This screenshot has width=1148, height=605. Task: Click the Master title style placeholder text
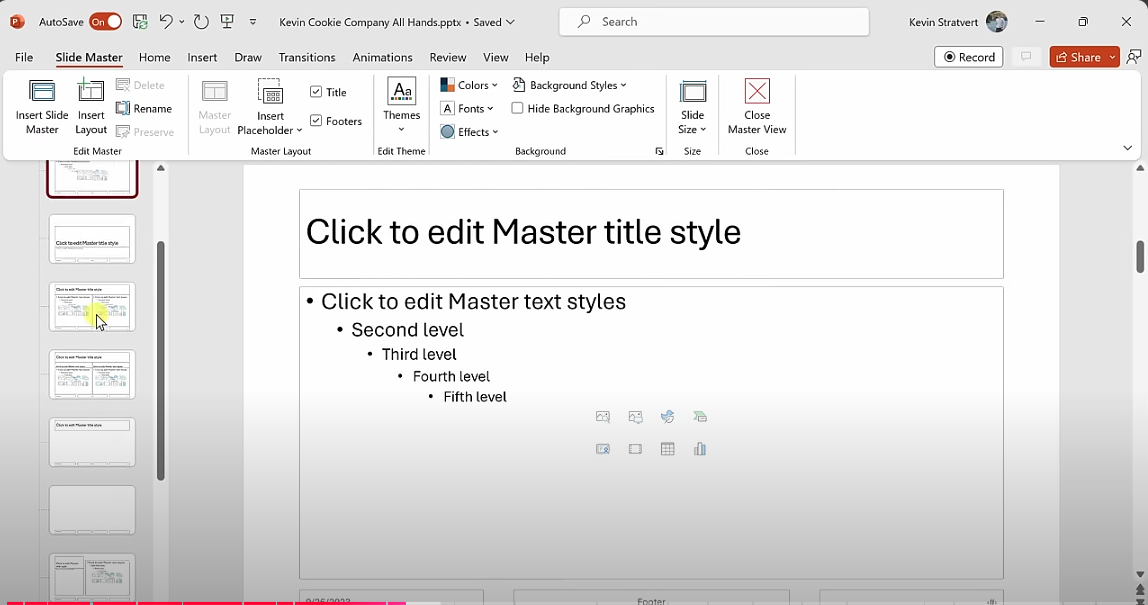point(523,232)
